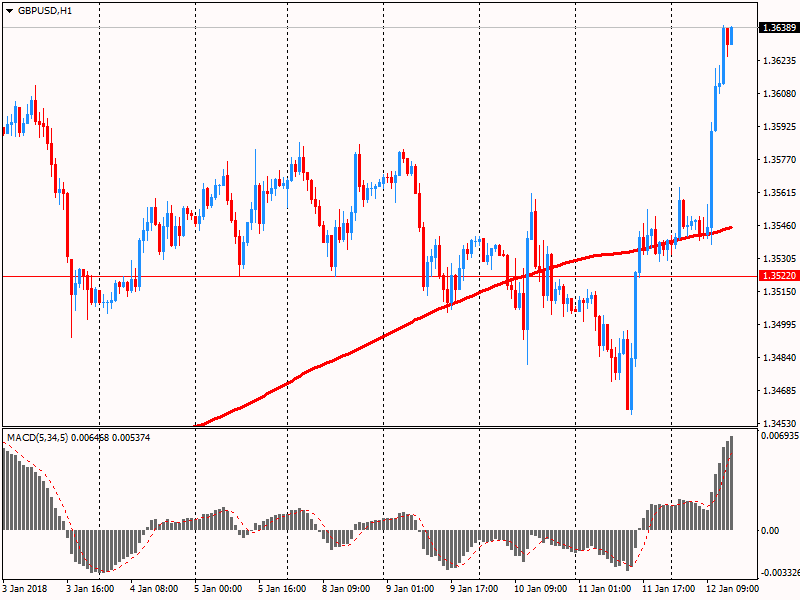The height and width of the screenshot is (600, 800).
Task: Click the GBPUSD,H1 chart title
Action: [x=45, y=10]
